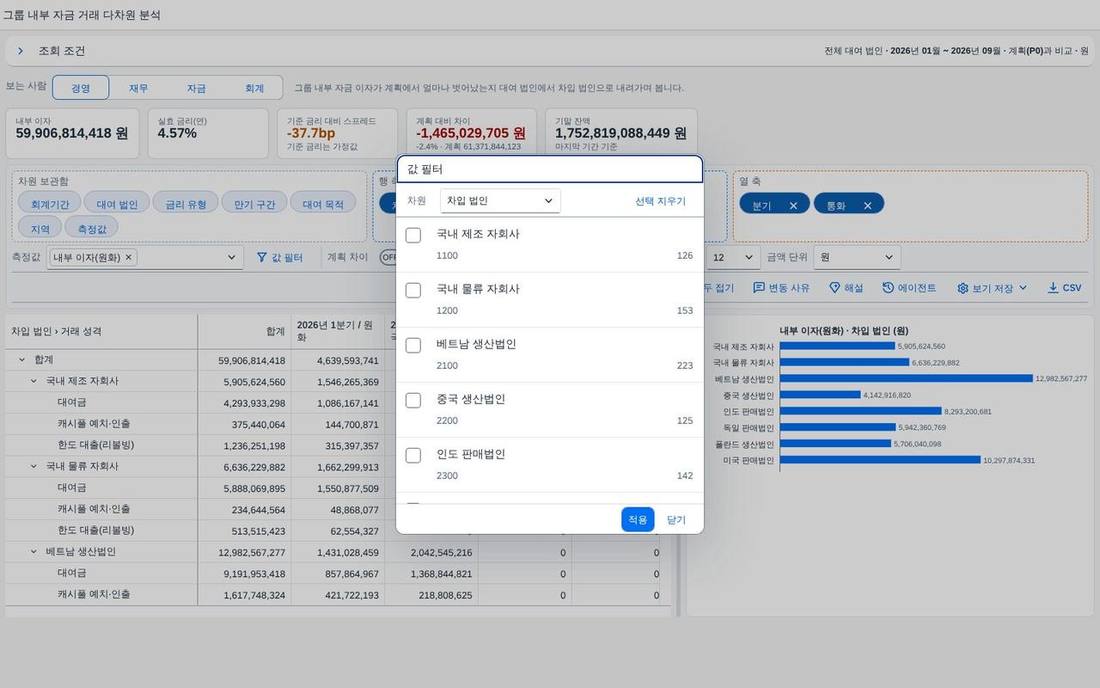Click the 실효 금리(연) KPI card
Viewport: 1100px width, 688px height.
click(208, 133)
